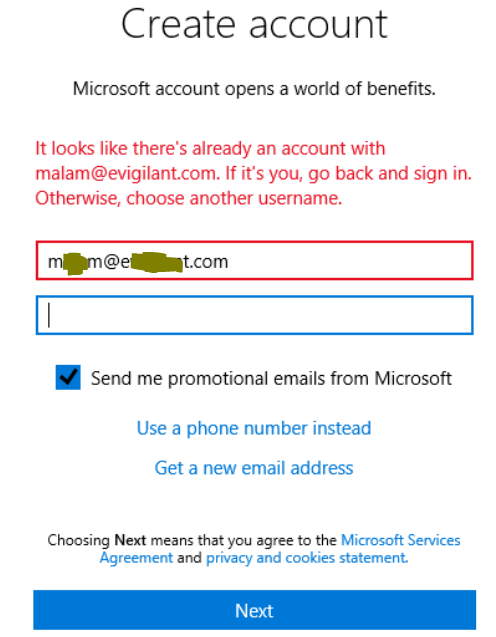Click the 'Send me promotional emails' label
The width and height of the screenshot is (496, 637).
click(x=271, y=378)
